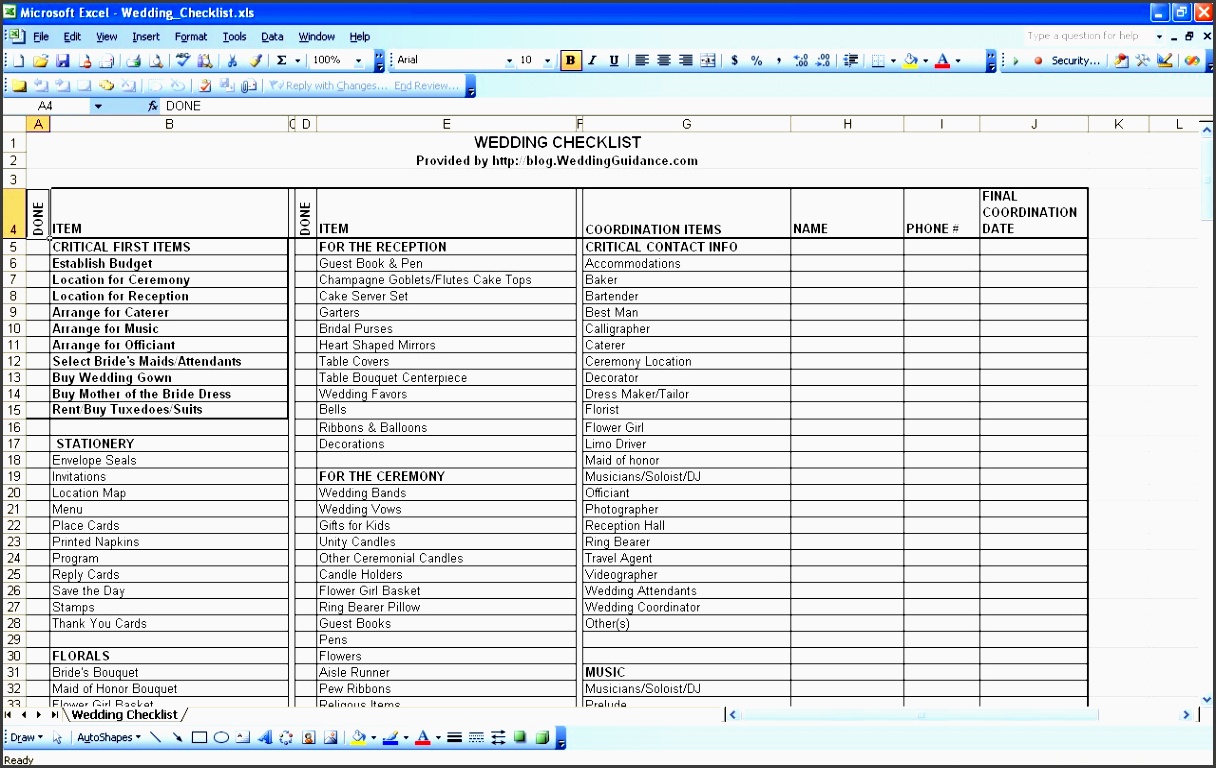Select the Oval shape tool
This screenshot has width=1216, height=768.
[x=221, y=738]
